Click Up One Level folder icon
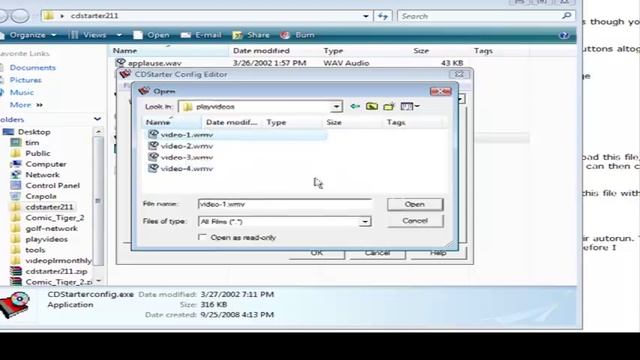Screen dimensions: 640x360 pyautogui.click(x=371, y=107)
